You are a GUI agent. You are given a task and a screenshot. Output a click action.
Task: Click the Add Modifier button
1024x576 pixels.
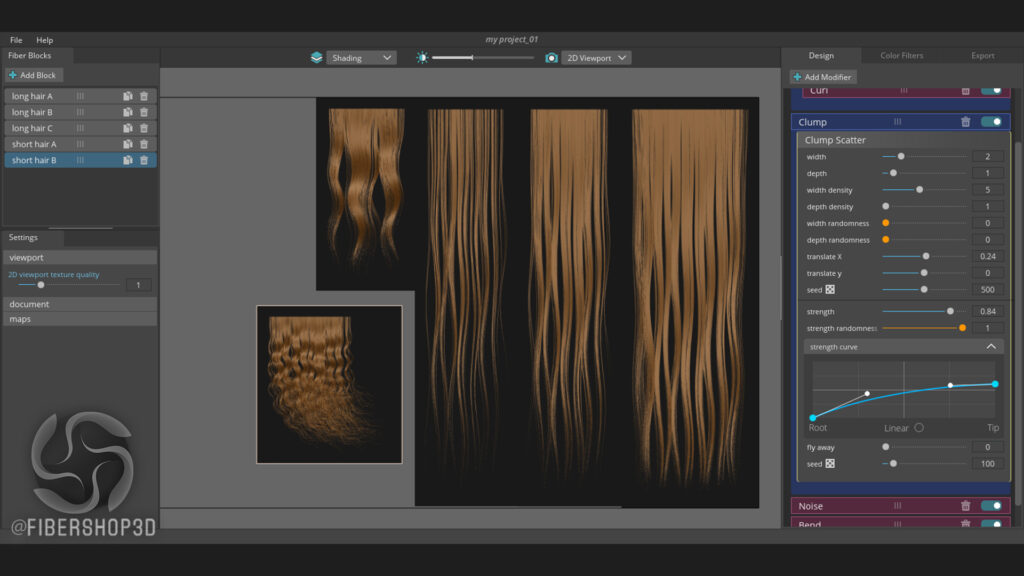click(x=822, y=77)
